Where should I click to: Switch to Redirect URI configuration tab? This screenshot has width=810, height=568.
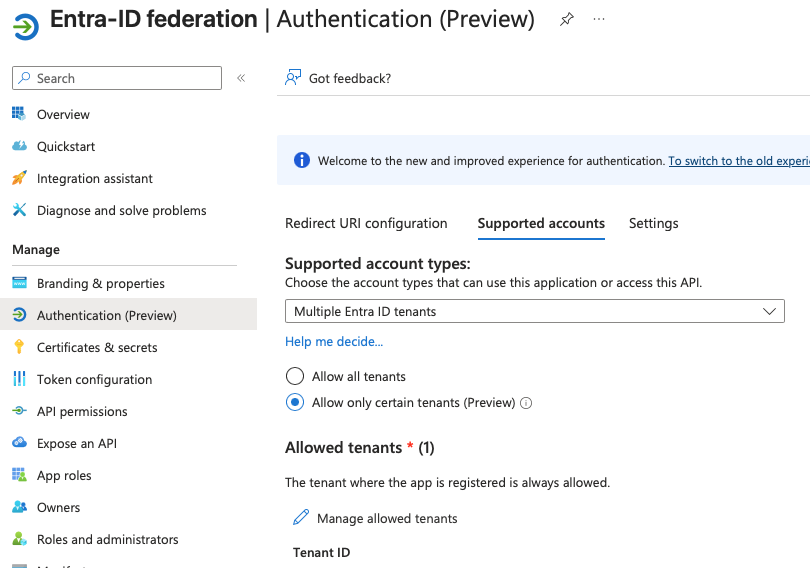coord(366,223)
